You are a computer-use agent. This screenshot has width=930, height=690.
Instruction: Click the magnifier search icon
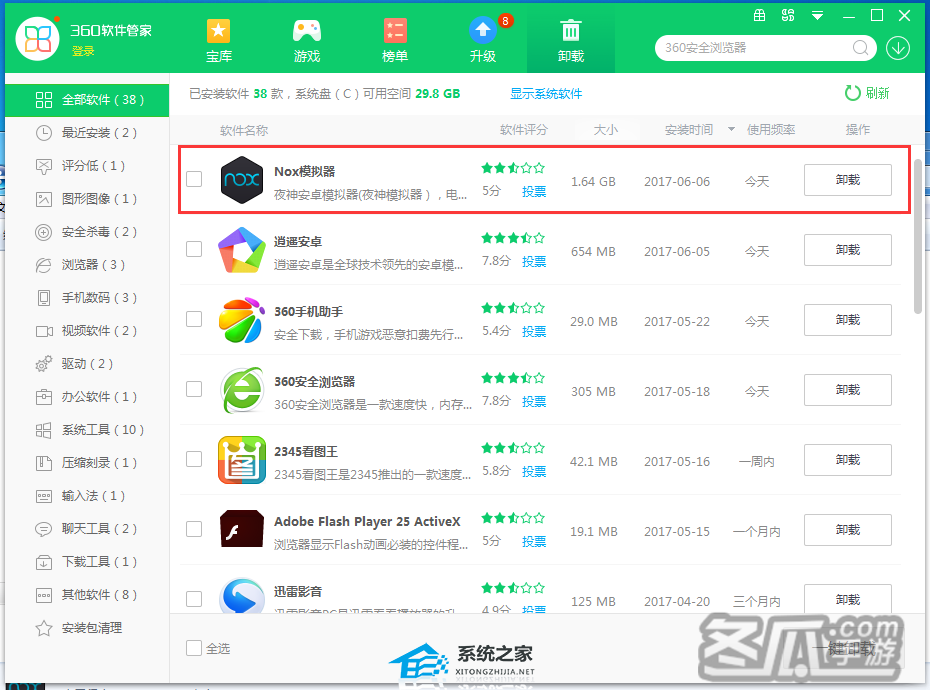coord(861,48)
